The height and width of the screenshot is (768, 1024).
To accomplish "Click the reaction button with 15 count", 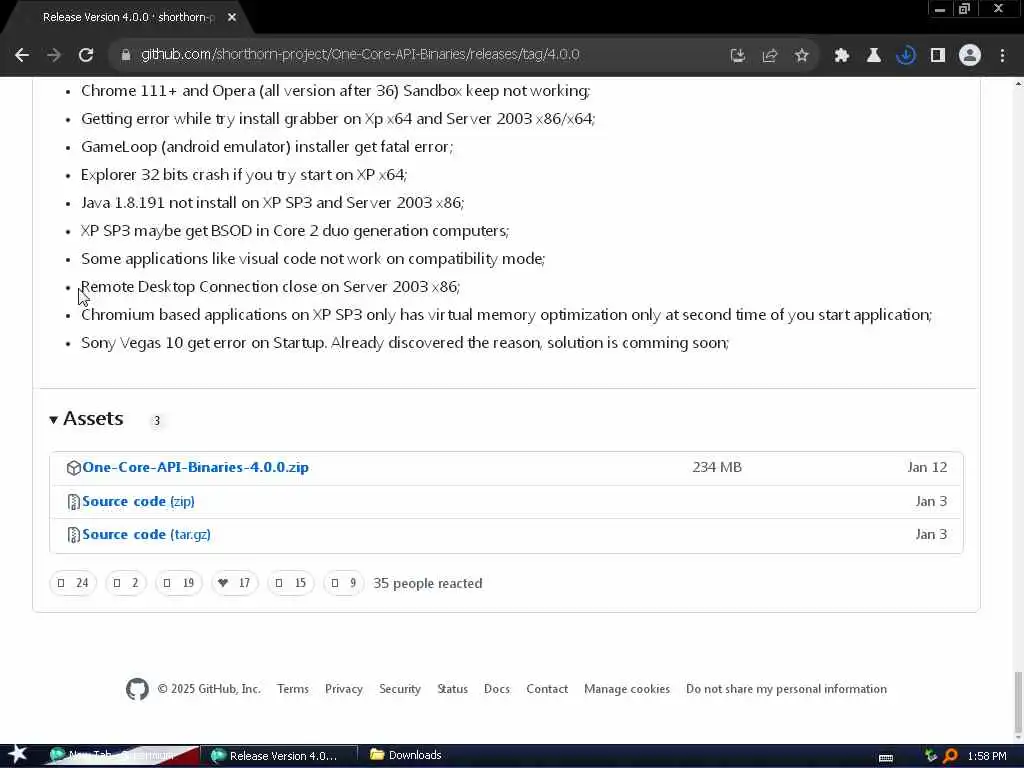I will 291,583.
